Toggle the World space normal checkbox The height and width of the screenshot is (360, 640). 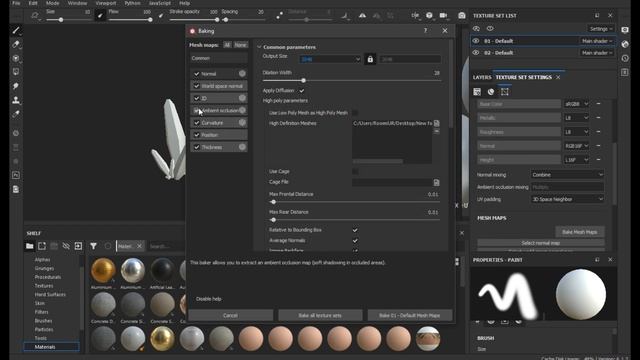coord(196,86)
